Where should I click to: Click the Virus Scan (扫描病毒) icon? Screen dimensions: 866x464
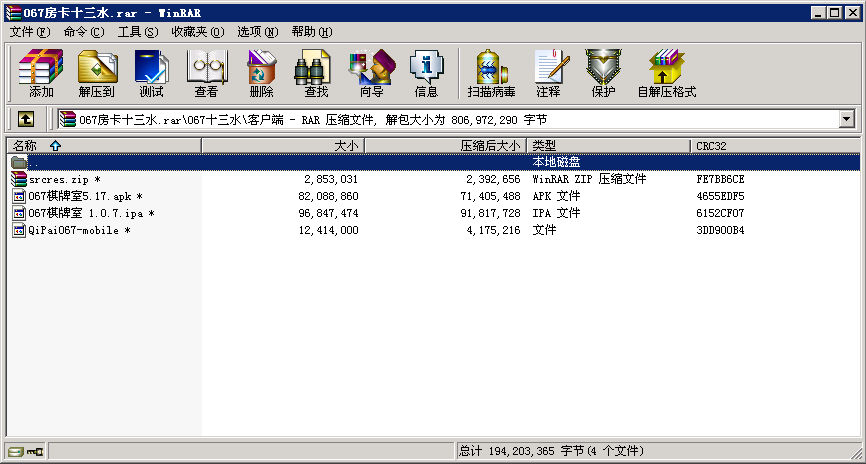pyautogui.click(x=491, y=74)
